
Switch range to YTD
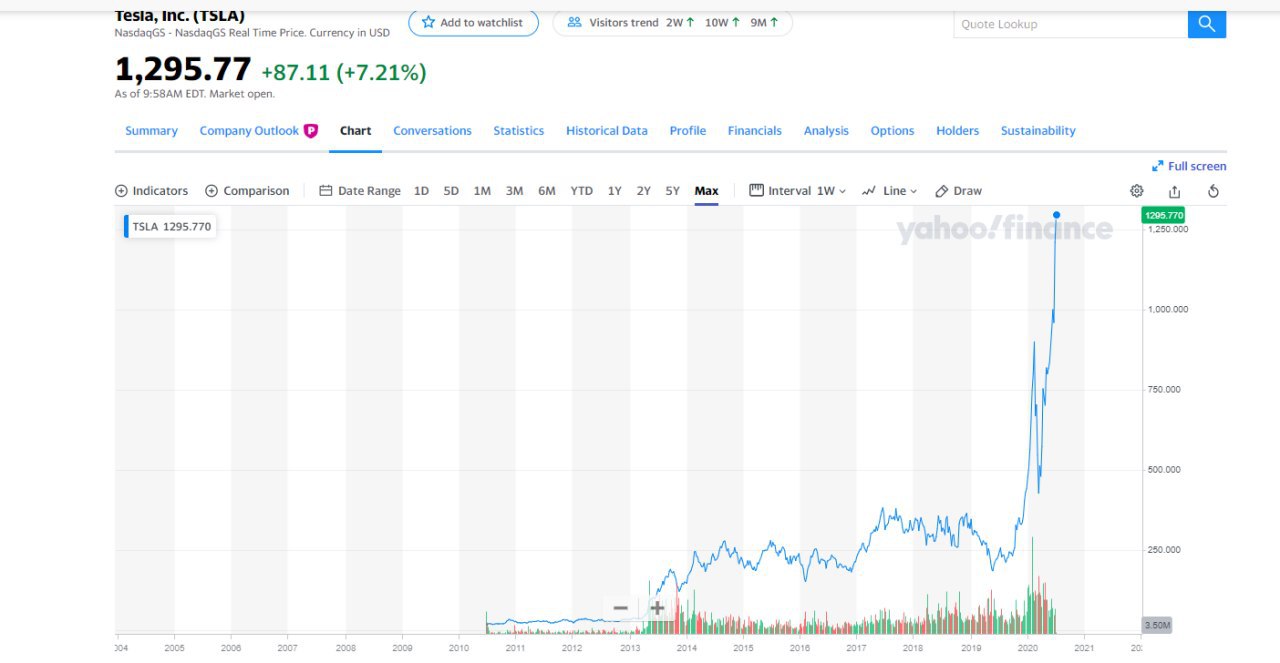pos(581,191)
